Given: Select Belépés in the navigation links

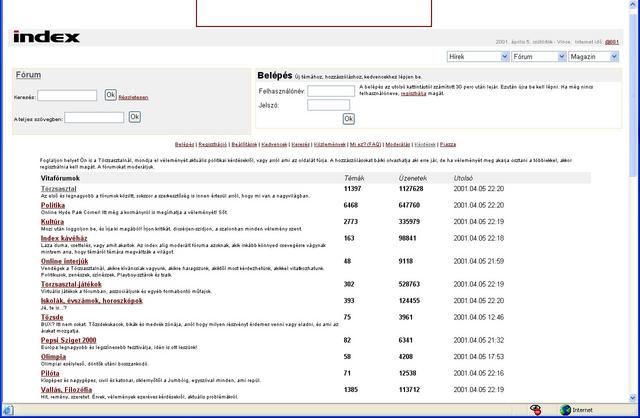Looking at the screenshot, I should (x=184, y=145).
